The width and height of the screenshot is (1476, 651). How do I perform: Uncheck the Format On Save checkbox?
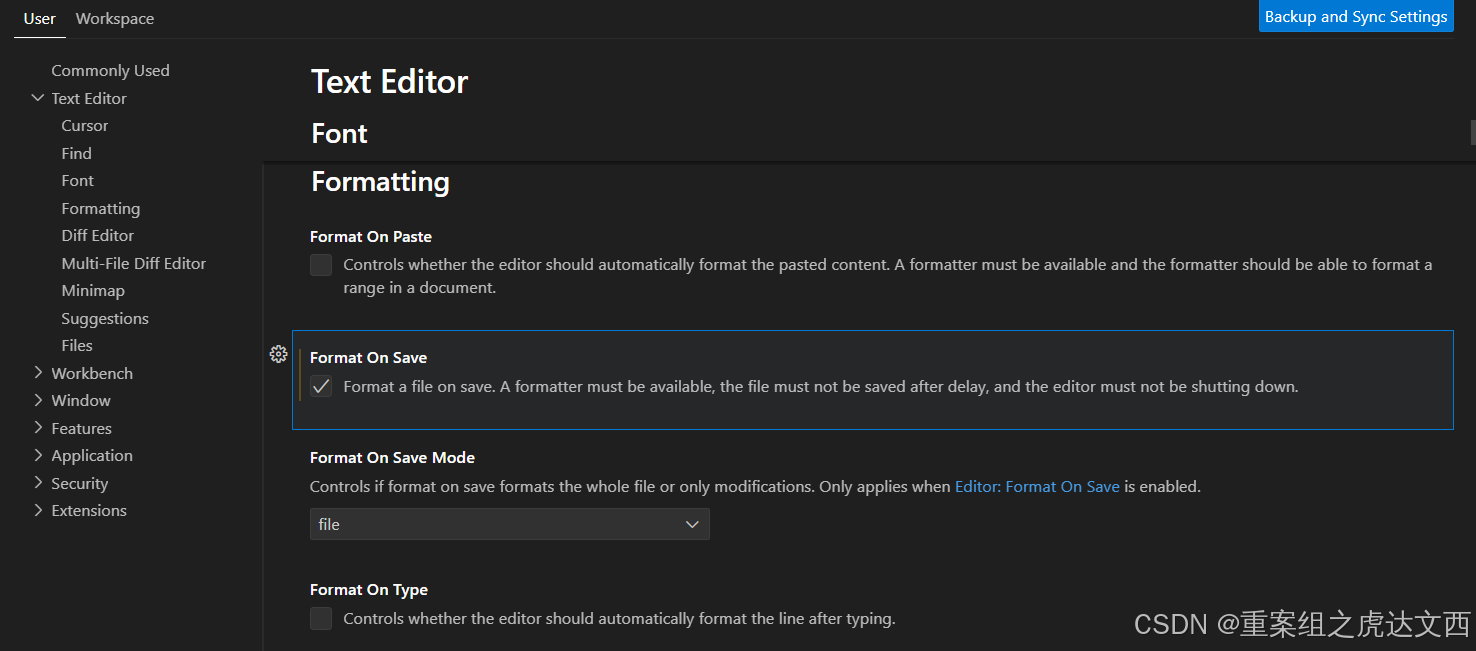(x=321, y=387)
